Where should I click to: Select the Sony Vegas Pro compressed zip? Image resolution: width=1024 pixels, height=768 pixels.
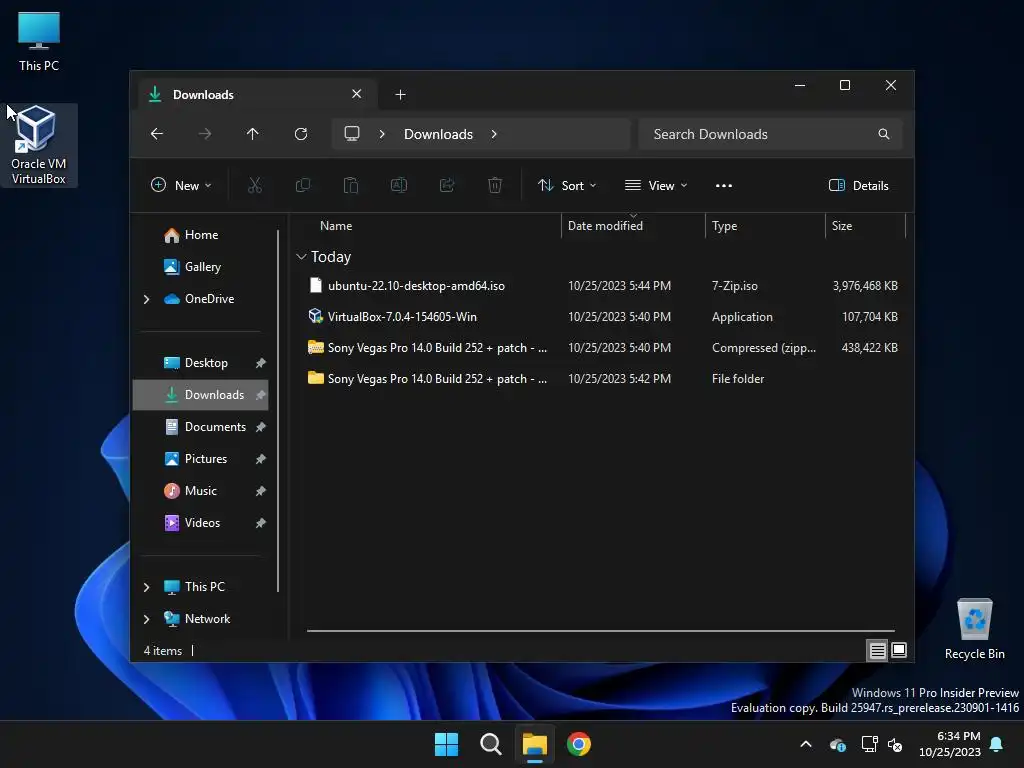602,348
